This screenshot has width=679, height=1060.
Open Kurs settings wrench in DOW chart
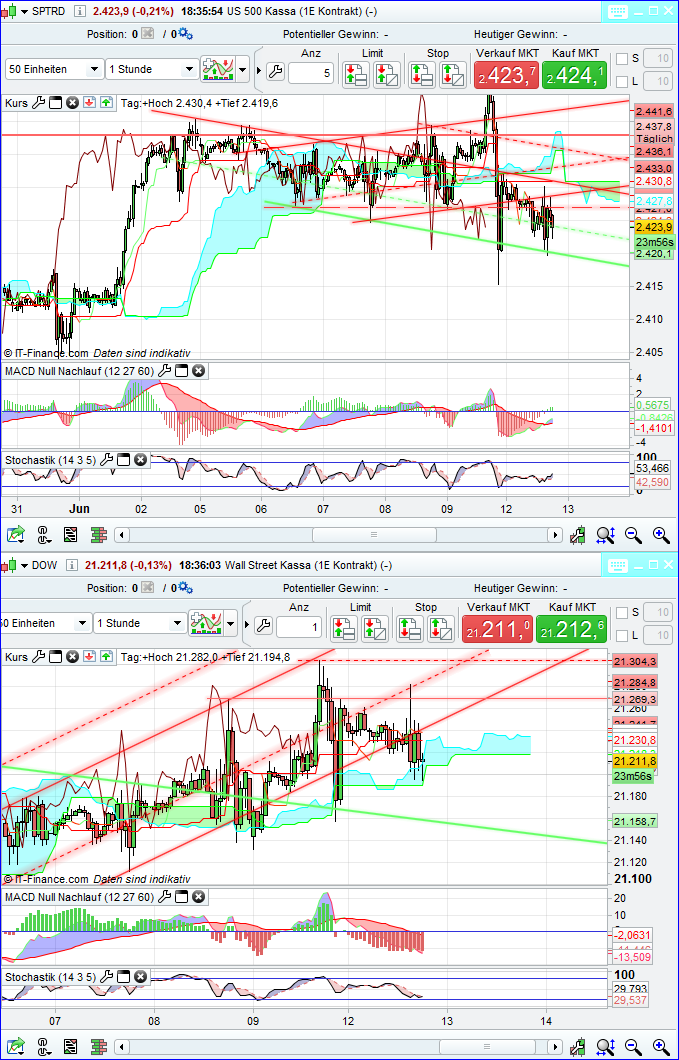coord(39,656)
